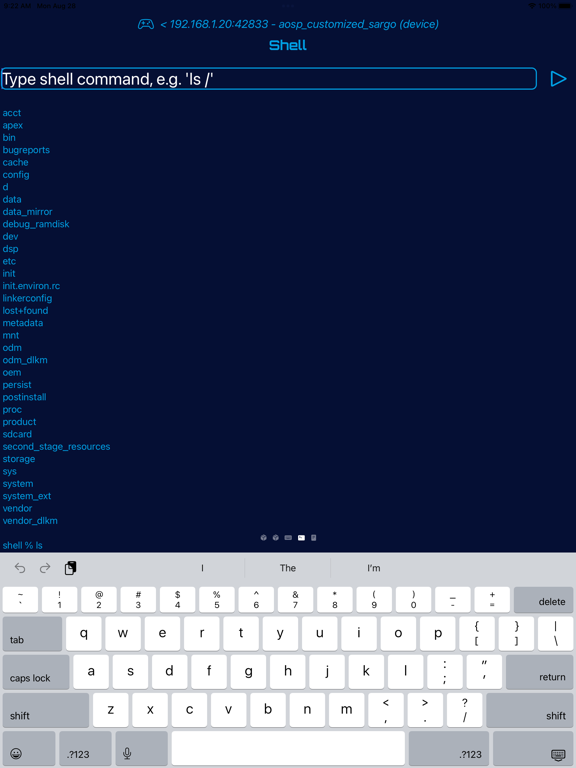576x768 pixels.
Task: Start dictation with the microphone key
Action: 142,749
